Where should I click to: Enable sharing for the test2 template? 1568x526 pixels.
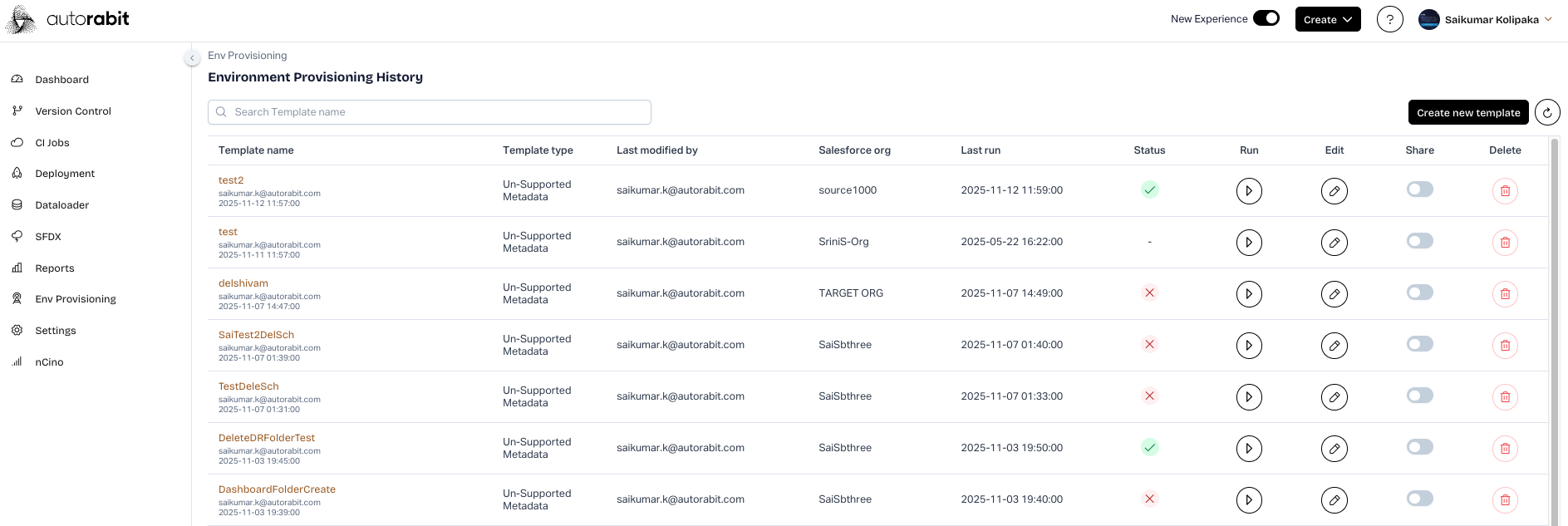pyautogui.click(x=1419, y=189)
